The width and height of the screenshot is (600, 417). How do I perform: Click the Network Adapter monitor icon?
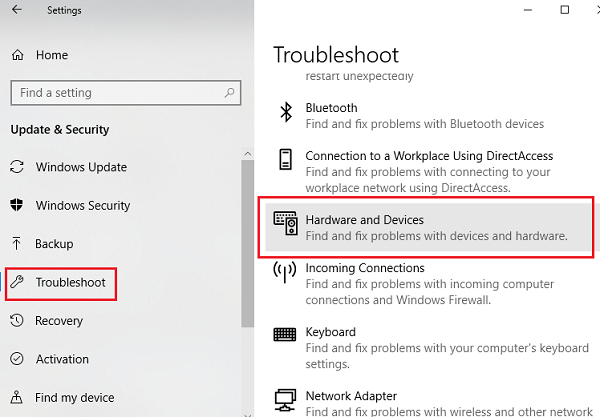285,400
